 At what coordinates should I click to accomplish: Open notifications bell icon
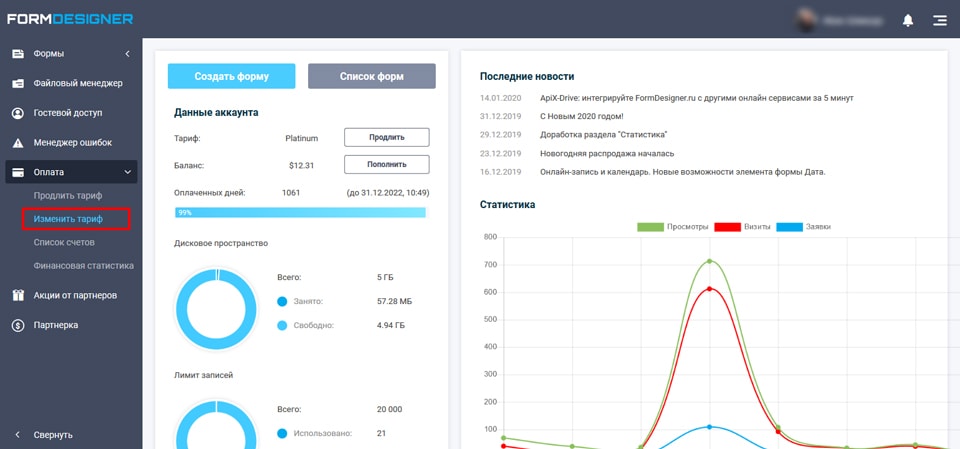coord(908,20)
